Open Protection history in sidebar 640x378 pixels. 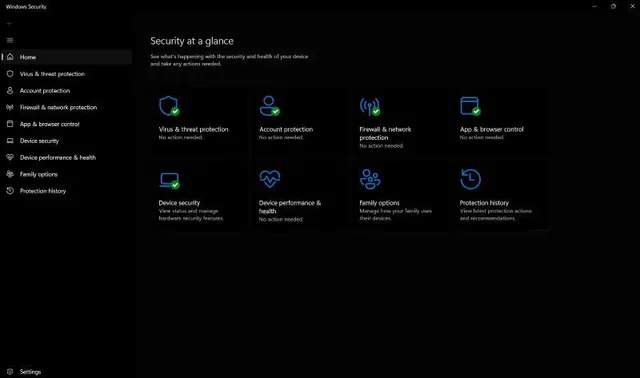[67, 191]
